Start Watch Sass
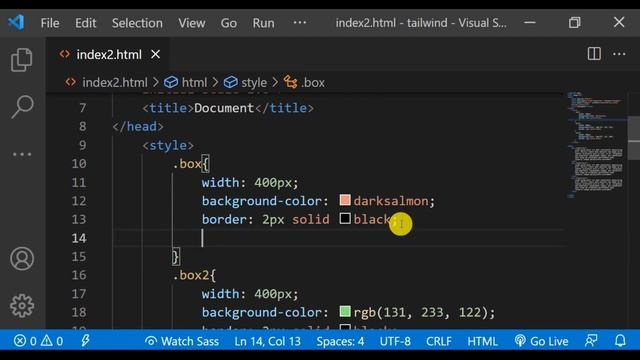 (x=182, y=341)
